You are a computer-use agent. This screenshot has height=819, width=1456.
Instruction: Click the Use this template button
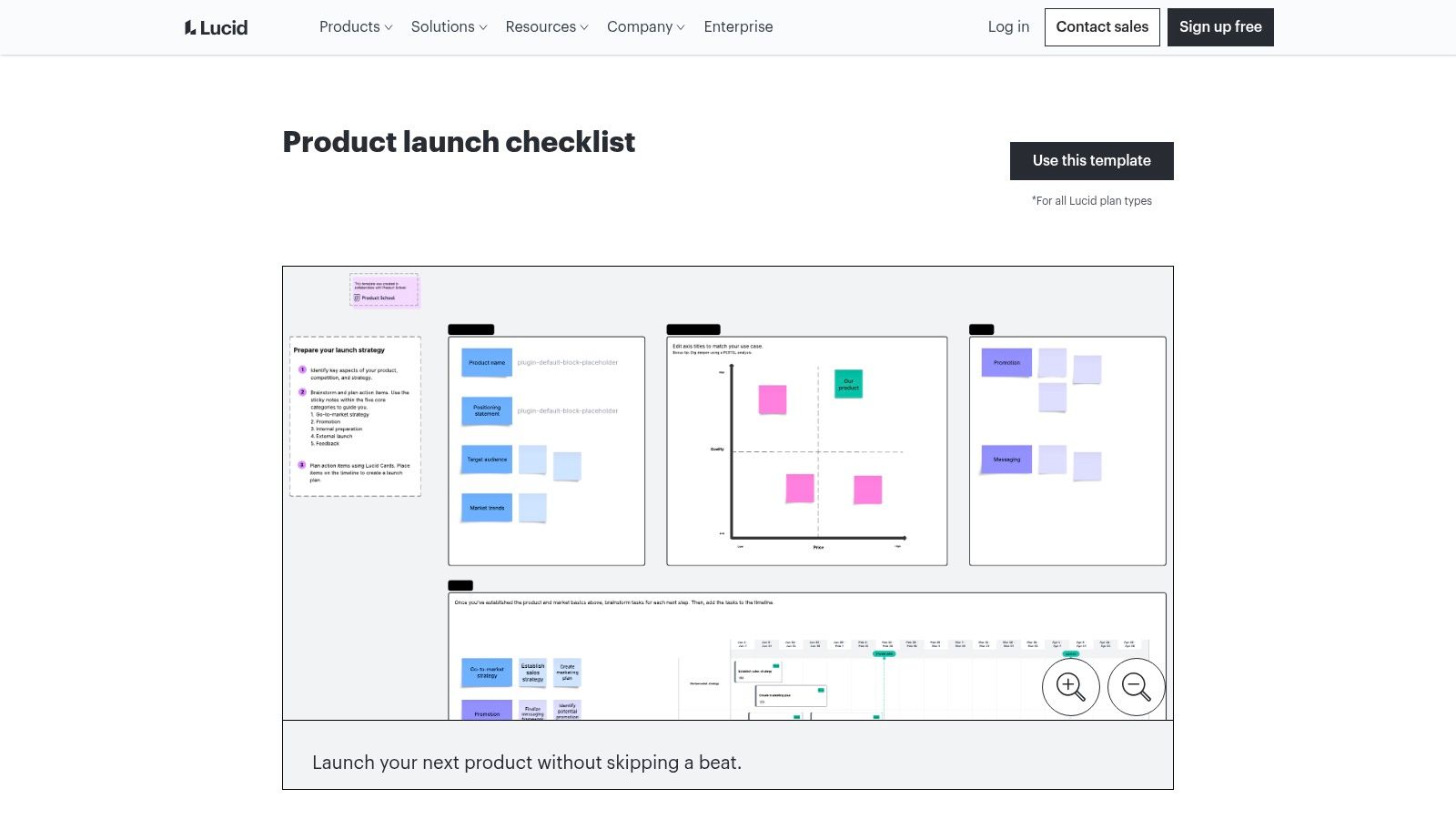click(1091, 160)
